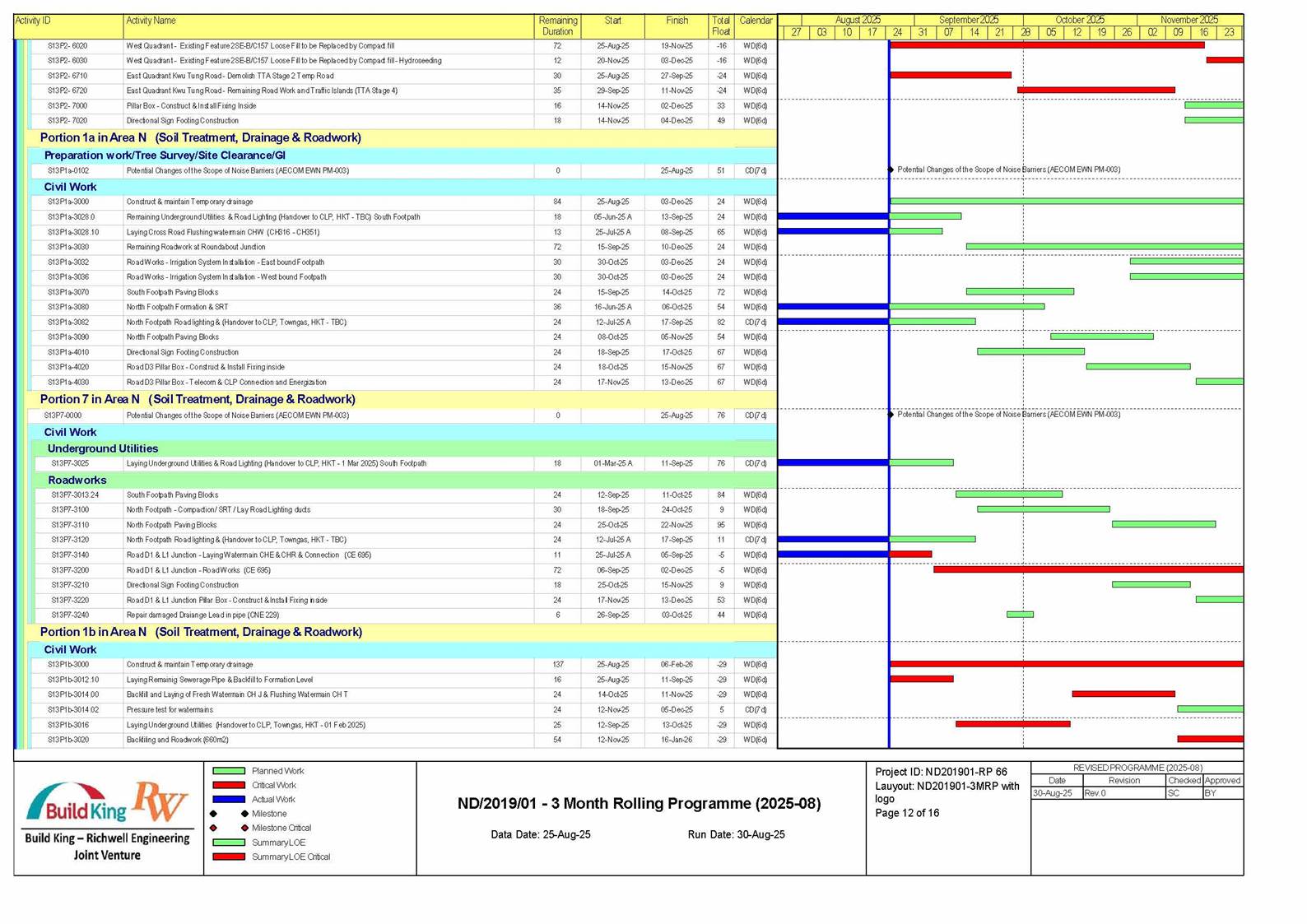1307x924 pixels.
Task: Click the red critical bar for S13P2-6020
Action: (1047, 45)
